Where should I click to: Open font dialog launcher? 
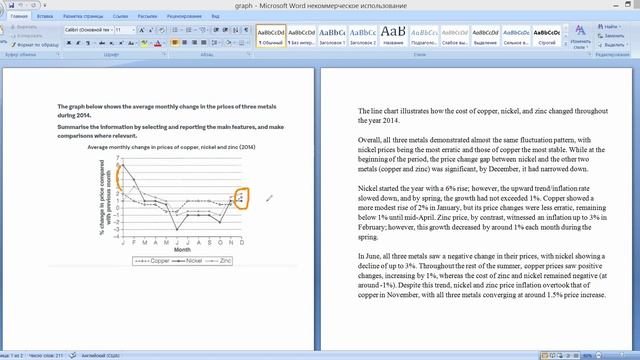point(164,54)
